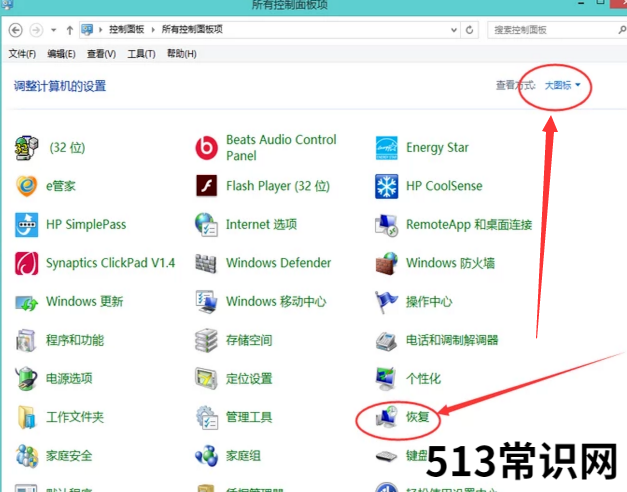Open recent locations dropdown arrow
The image size is (627, 492).
point(53,30)
